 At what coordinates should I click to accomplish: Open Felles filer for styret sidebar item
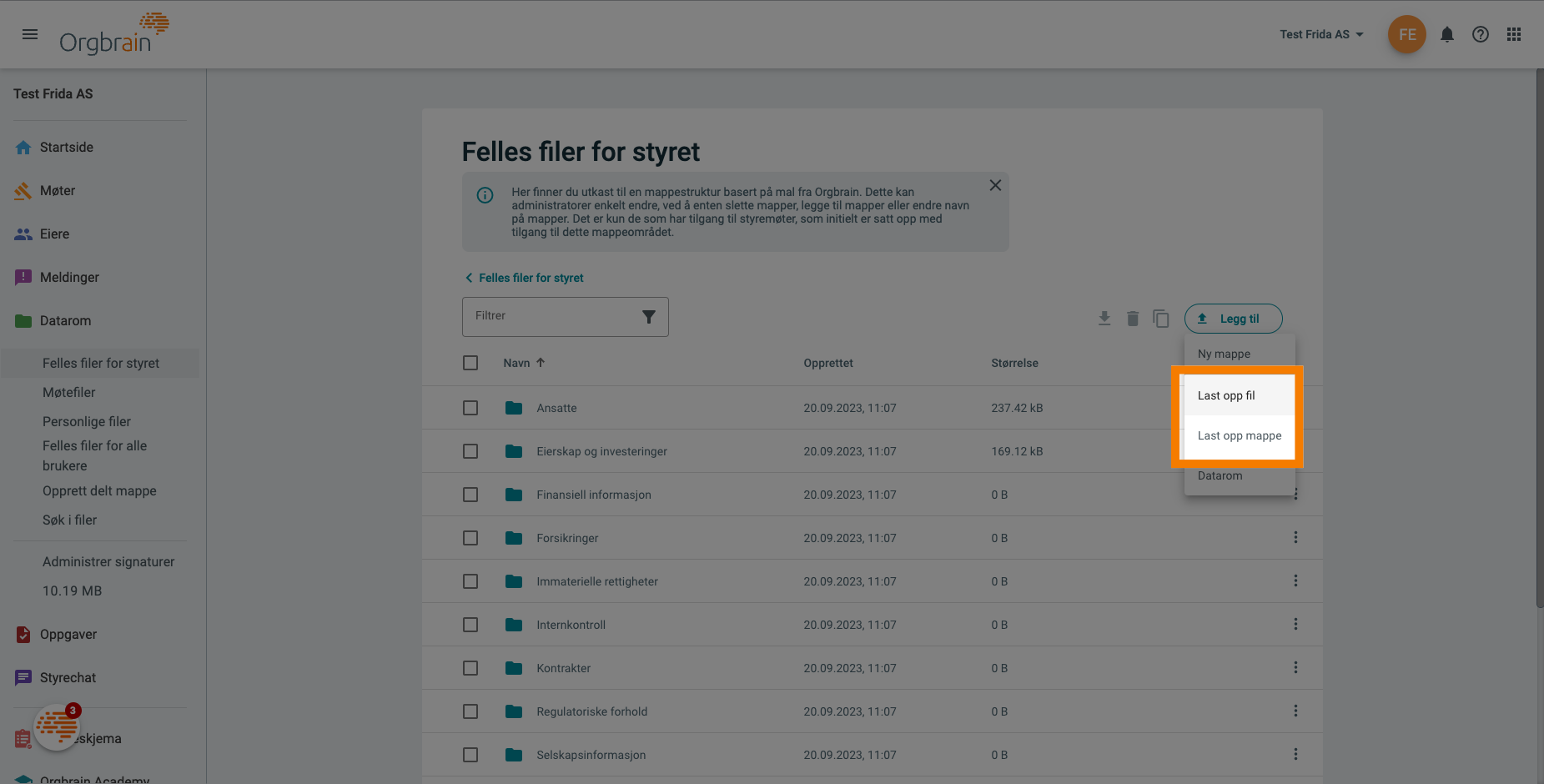pos(101,364)
